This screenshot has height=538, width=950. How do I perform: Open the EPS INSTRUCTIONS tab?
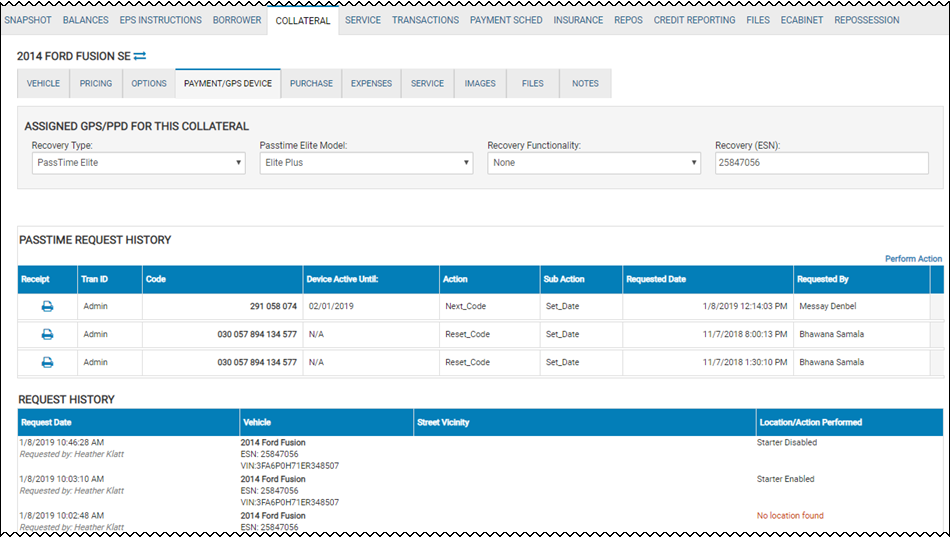(161, 20)
